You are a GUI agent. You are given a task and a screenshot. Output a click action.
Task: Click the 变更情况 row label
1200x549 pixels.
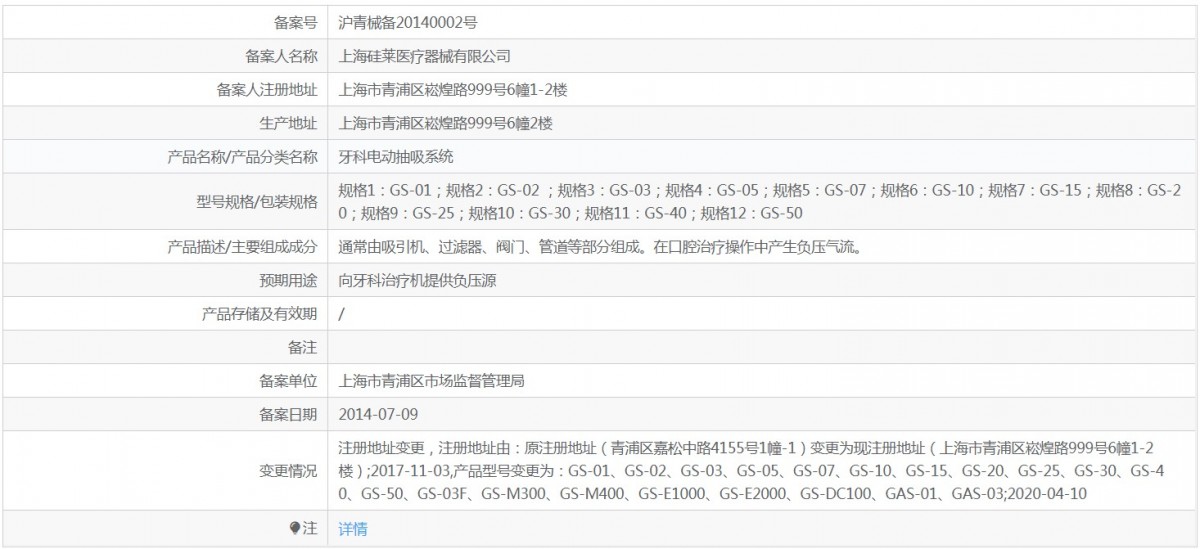point(288,470)
